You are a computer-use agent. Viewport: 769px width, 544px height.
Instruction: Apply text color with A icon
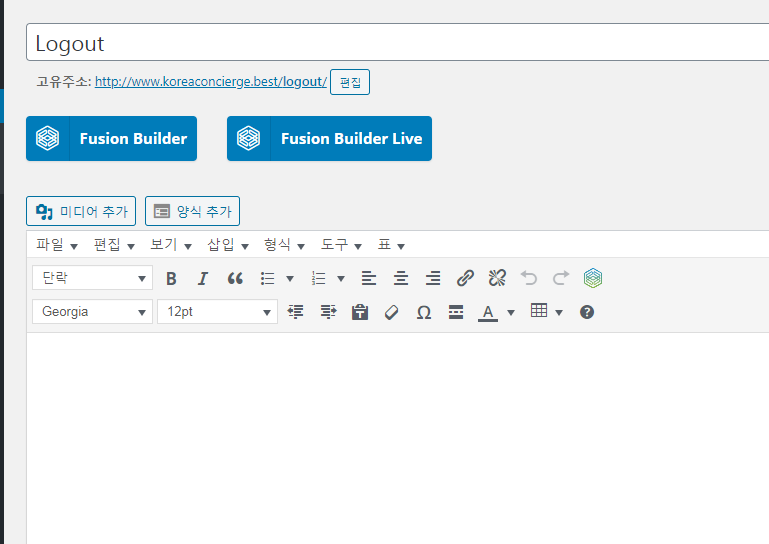(x=488, y=312)
